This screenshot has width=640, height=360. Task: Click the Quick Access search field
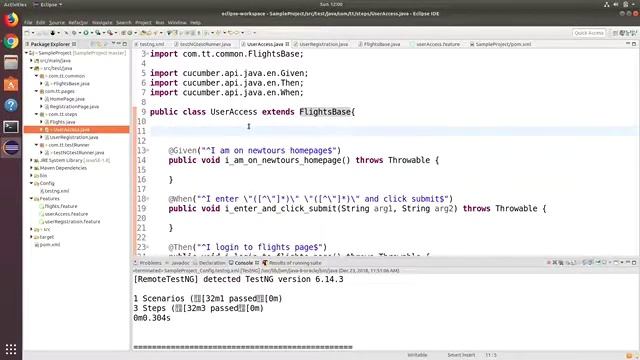[x=589, y=33]
